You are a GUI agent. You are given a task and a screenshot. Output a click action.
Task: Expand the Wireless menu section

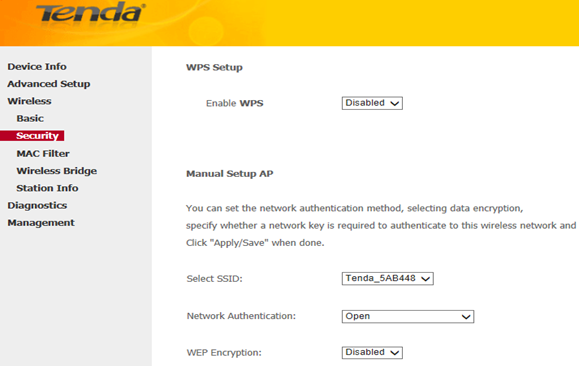29,101
